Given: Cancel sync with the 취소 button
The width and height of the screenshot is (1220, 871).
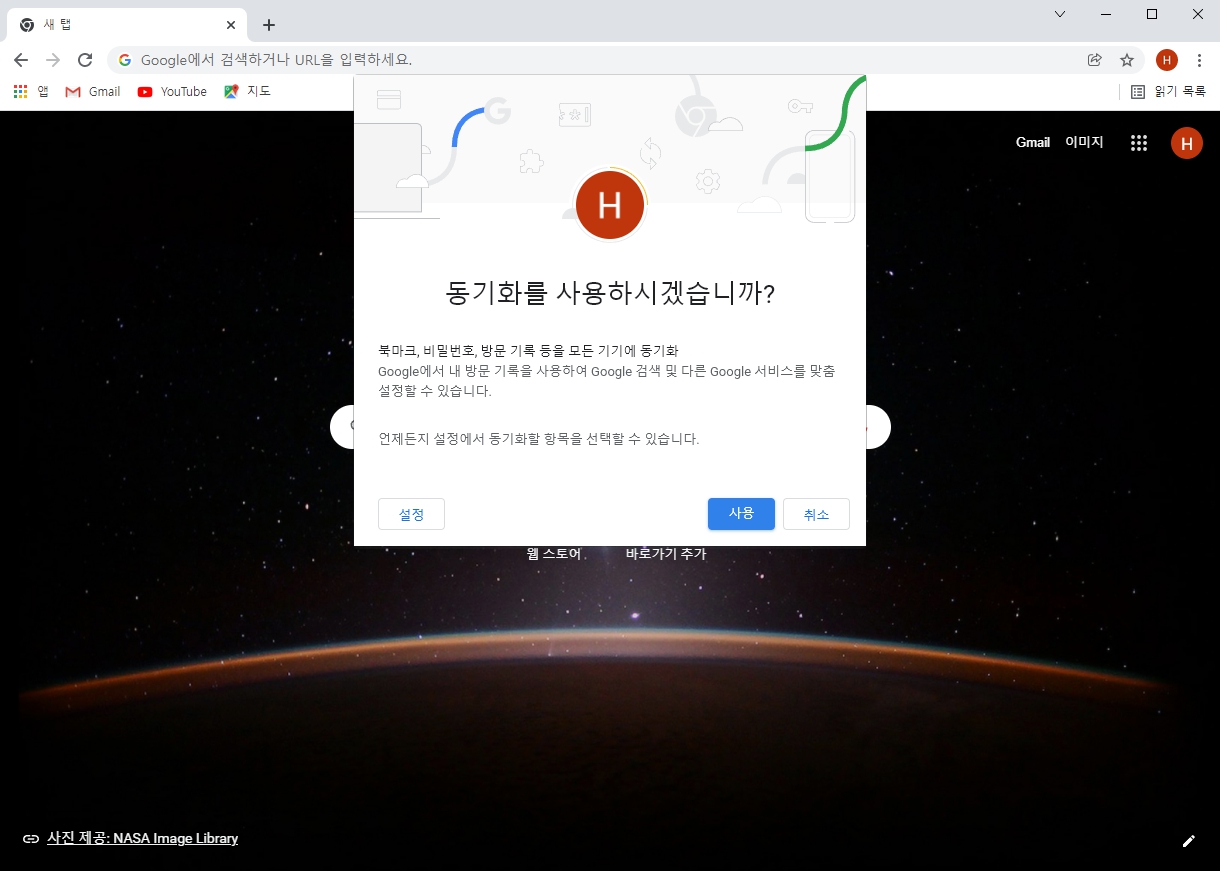Looking at the screenshot, I should tap(816, 514).
